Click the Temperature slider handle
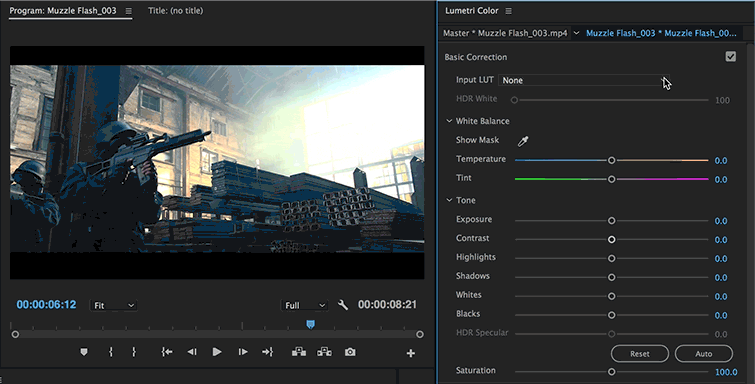The height and width of the screenshot is (384, 755). (x=612, y=160)
